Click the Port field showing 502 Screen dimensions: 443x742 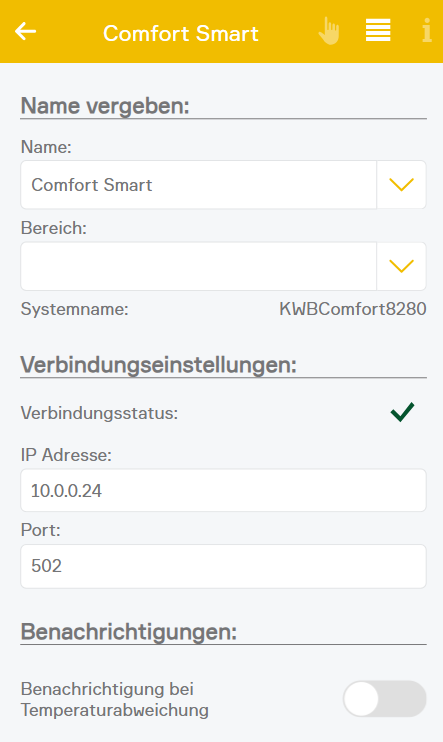pyautogui.click(x=223, y=566)
